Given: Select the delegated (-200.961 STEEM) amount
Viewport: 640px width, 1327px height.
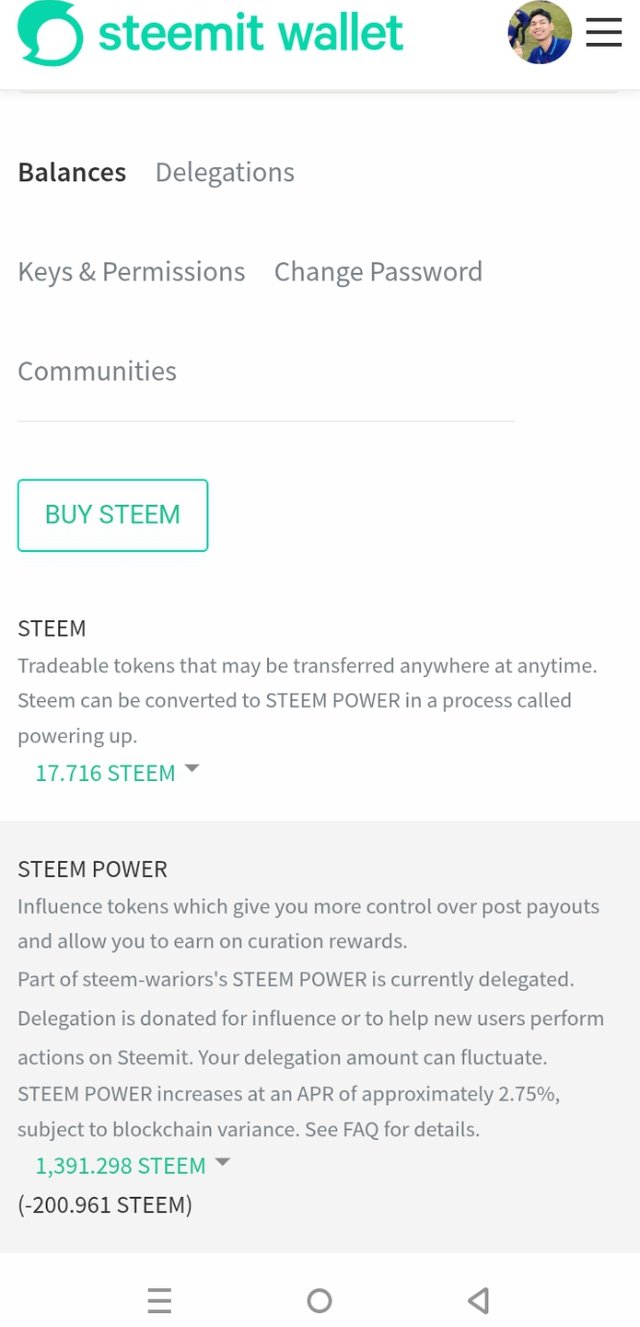Looking at the screenshot, I should 105,1205.
